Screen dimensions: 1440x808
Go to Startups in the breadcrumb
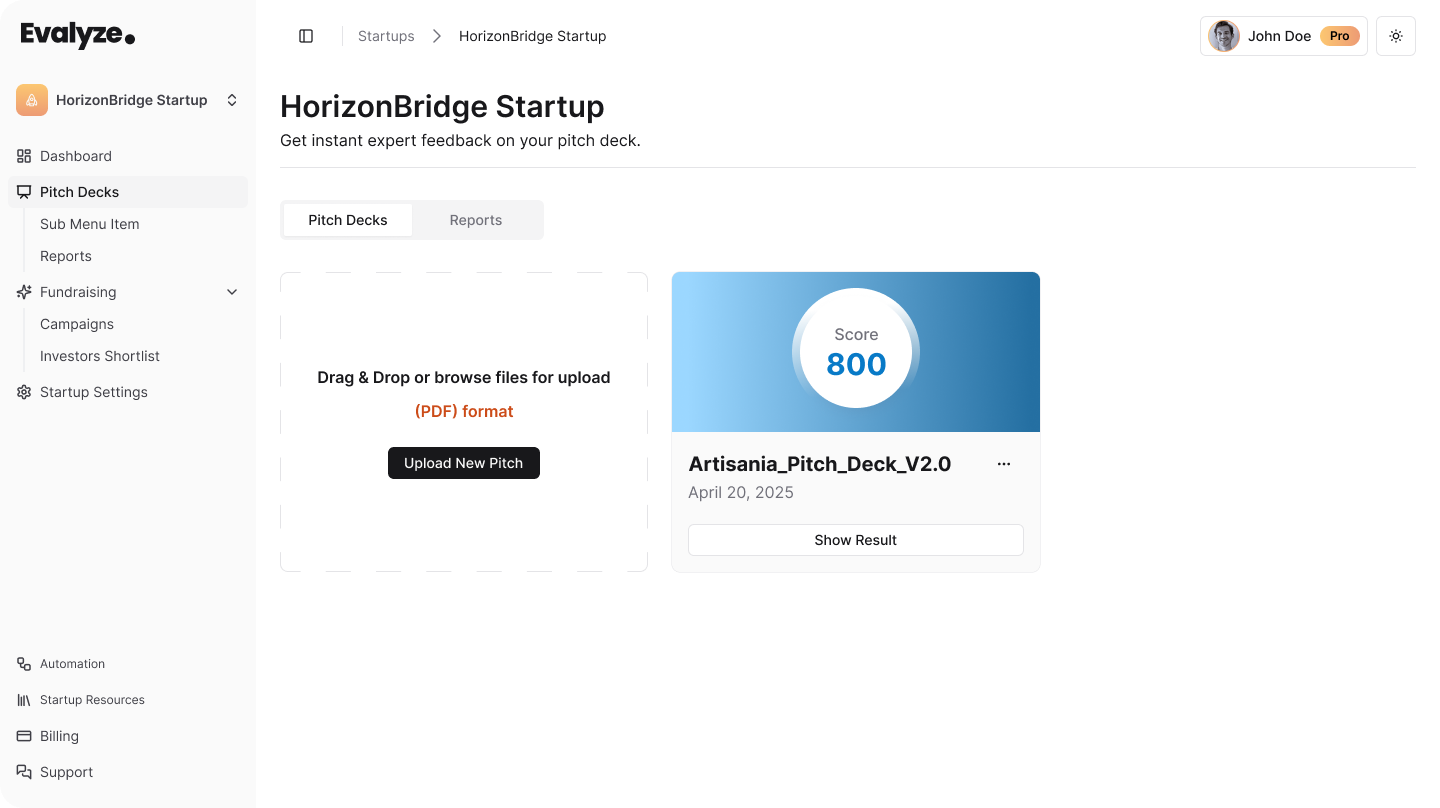386,36
